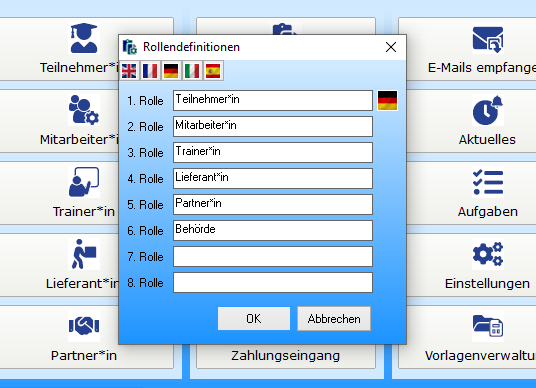Image resolution: width=536 pixels, height=388 pixels.
Task: Open Einstellungen gears icon
Action: click(488, 254)
